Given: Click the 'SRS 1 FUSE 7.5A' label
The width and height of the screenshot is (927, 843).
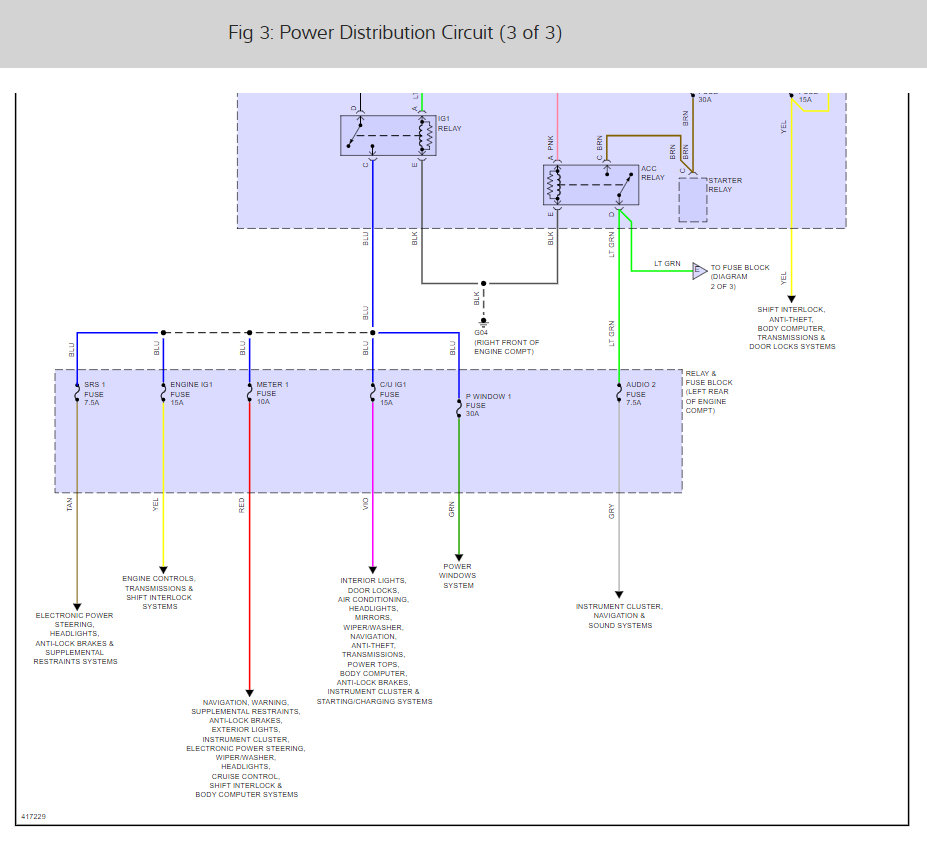Looking at the screenshot, I should [x=94, y=394].
